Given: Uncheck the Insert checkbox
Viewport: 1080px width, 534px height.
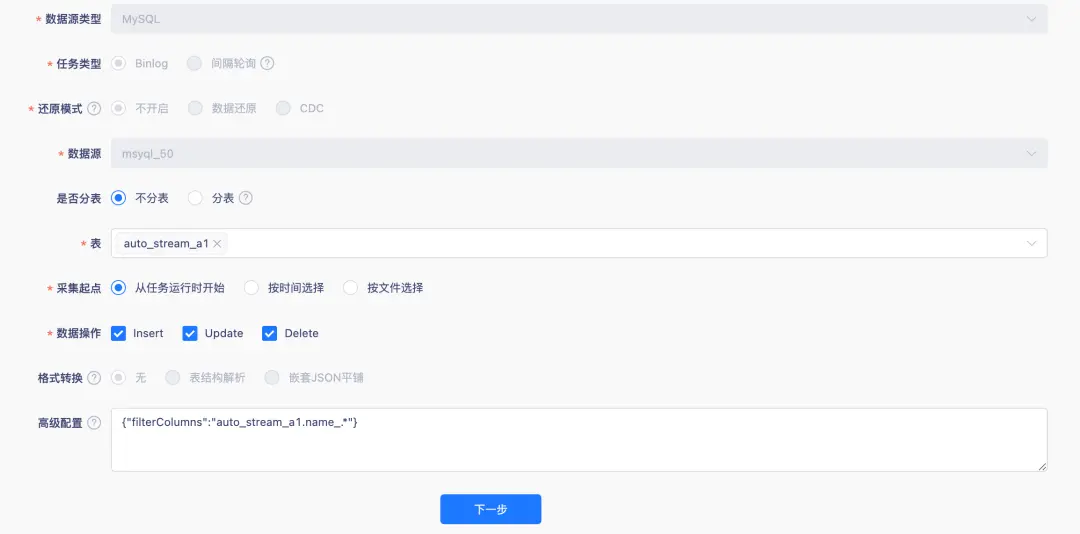Looking at the screenshot, I should [118, 333].
